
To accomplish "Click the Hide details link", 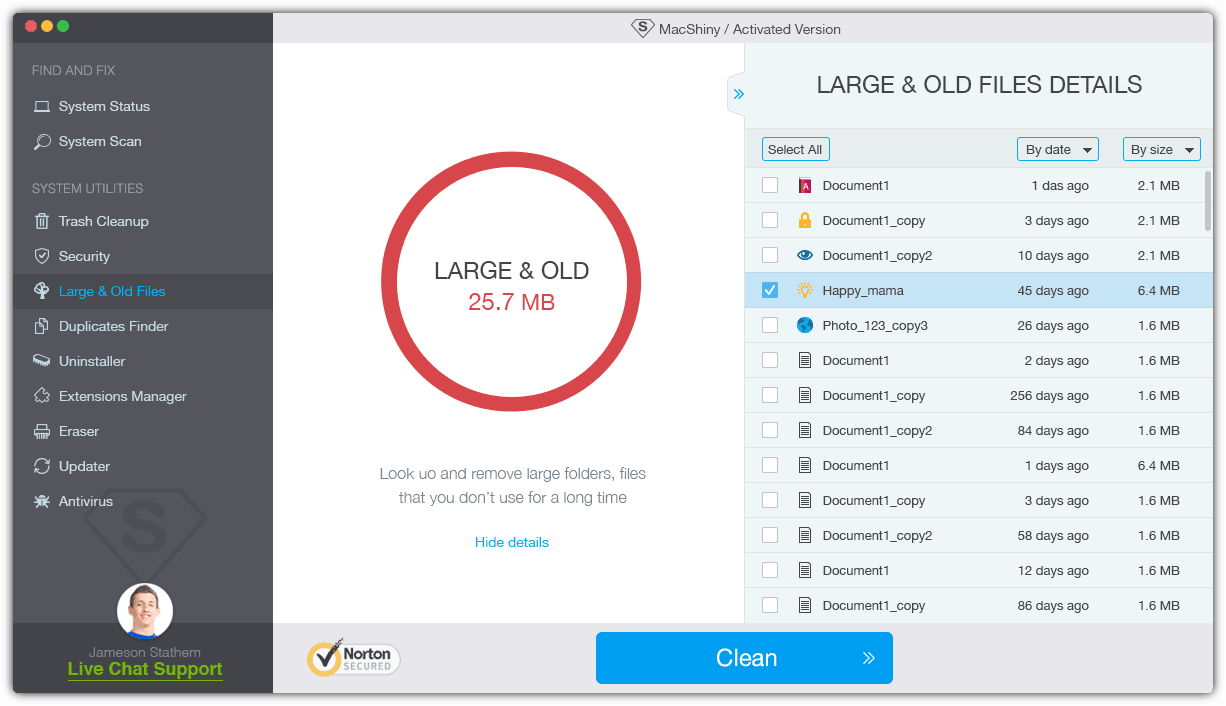I will pyautogui.click(x=512, y=542).
